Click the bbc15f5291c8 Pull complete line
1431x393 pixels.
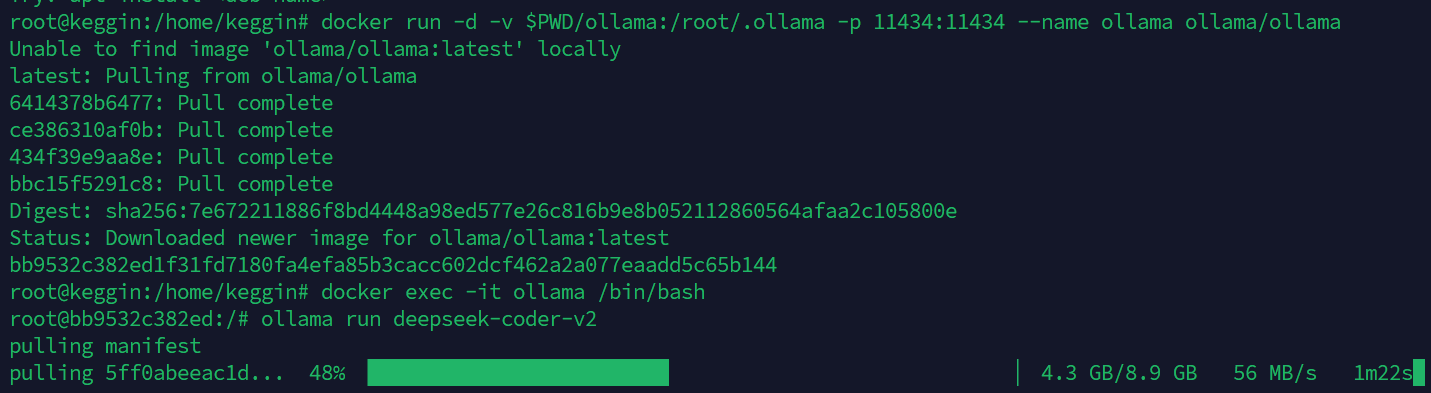pyautogui.click(x=171, y=184)
